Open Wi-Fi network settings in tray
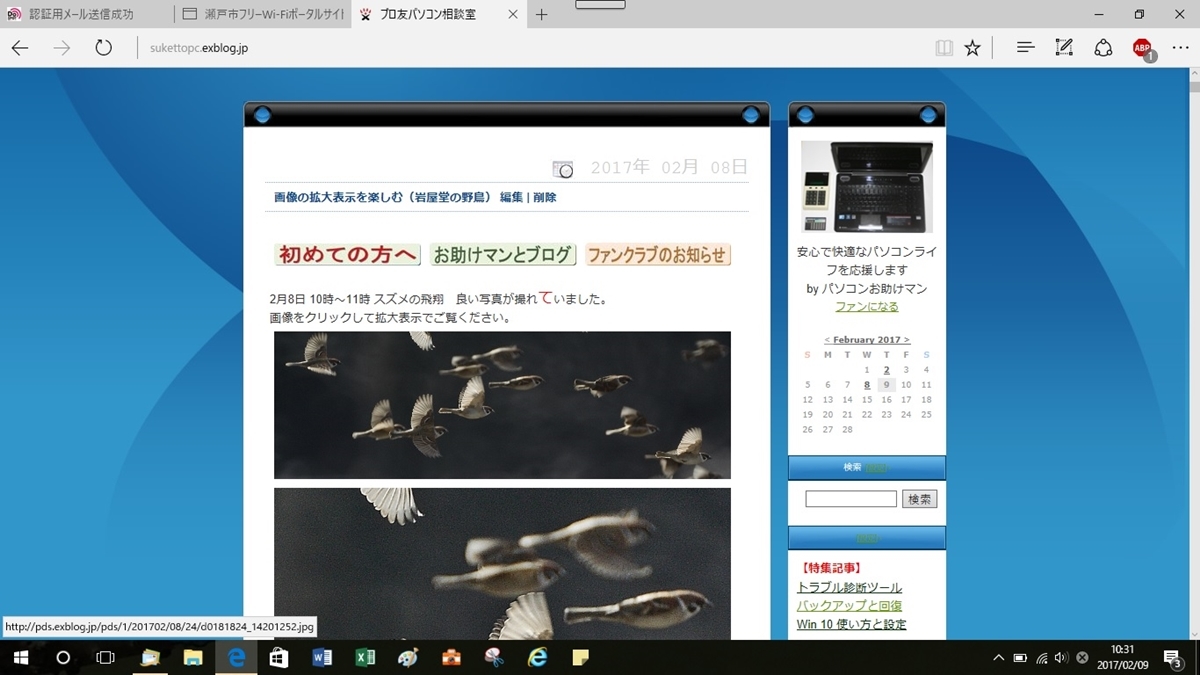Screen dimensions: 1200x675 [1042, 657]
